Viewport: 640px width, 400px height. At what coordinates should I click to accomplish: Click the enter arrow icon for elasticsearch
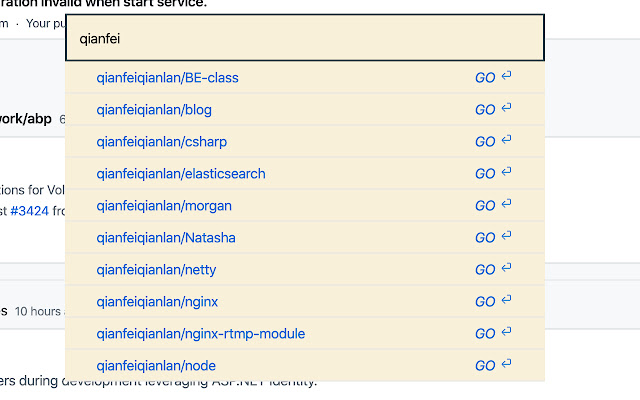507,172
